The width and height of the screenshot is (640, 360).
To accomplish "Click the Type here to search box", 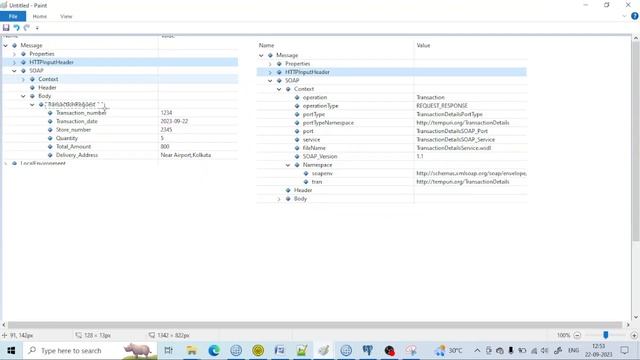I will point(91,351).
